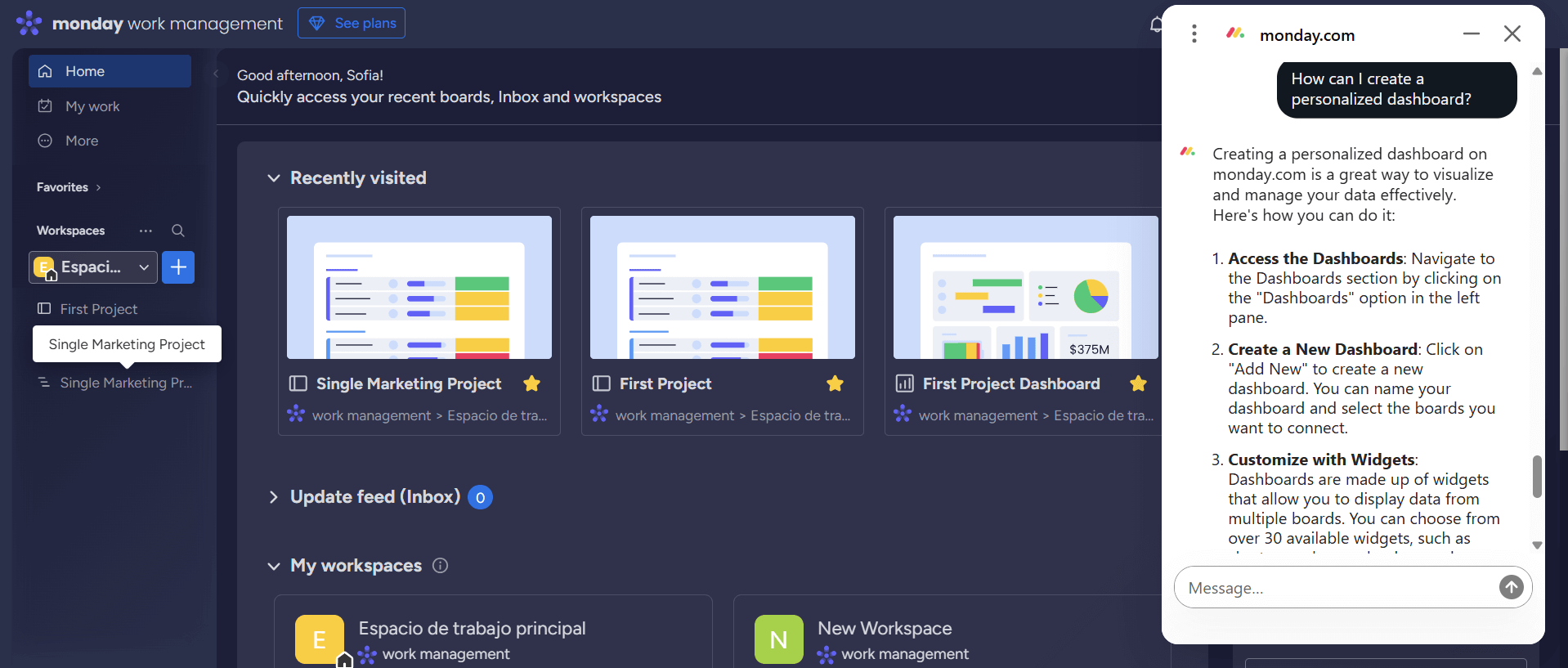Unfavorite the First Project star
The height and width of the screenshot is (668, 1568).
point(835,383)
